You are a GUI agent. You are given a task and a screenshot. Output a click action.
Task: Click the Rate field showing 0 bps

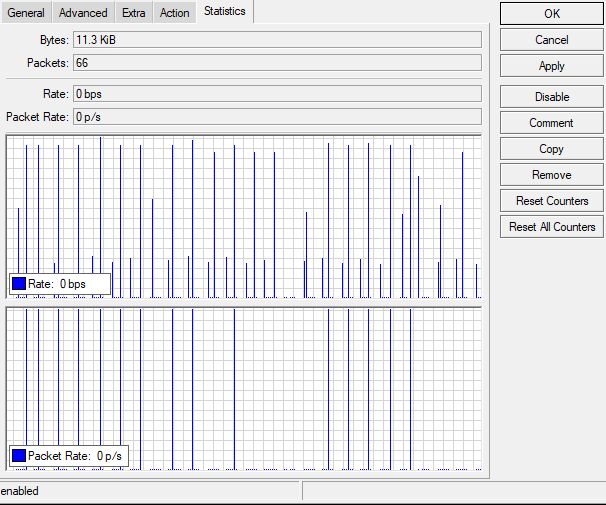pyautogui.click(x=277, y=94)
